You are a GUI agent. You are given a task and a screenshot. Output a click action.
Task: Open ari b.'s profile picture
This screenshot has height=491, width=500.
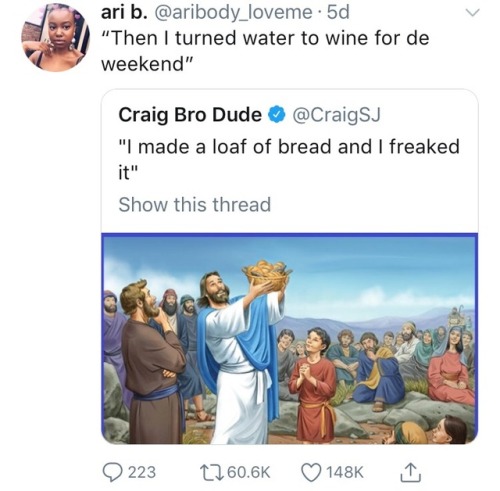click(56, 38)
